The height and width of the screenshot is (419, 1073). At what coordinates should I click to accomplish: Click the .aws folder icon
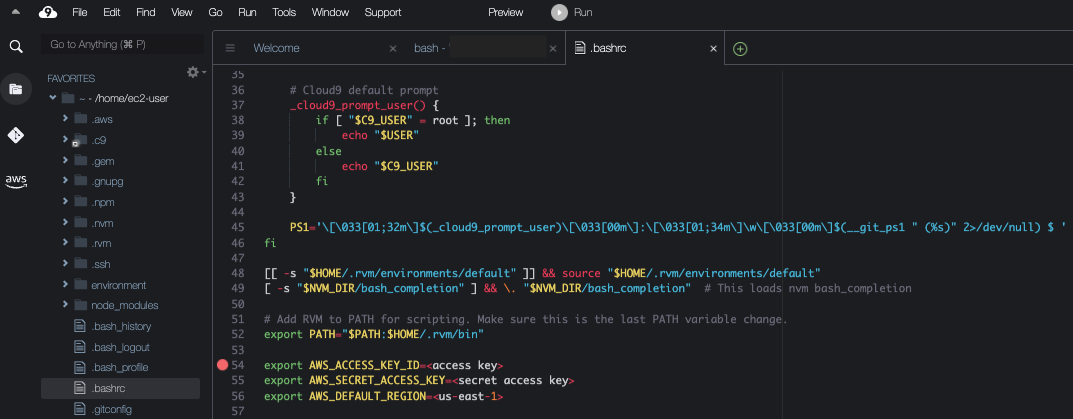point(80,118)
